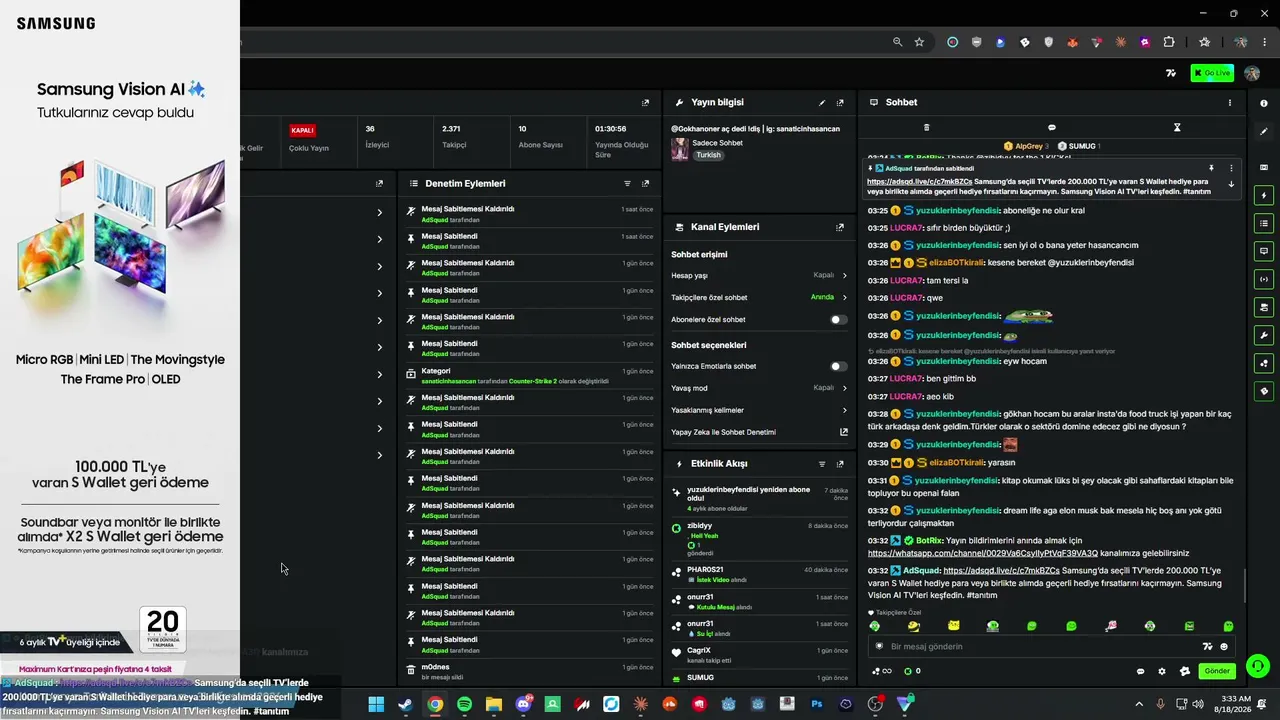
Task: Open the pinned message adsqd.live link
Action: pos(920,182)
